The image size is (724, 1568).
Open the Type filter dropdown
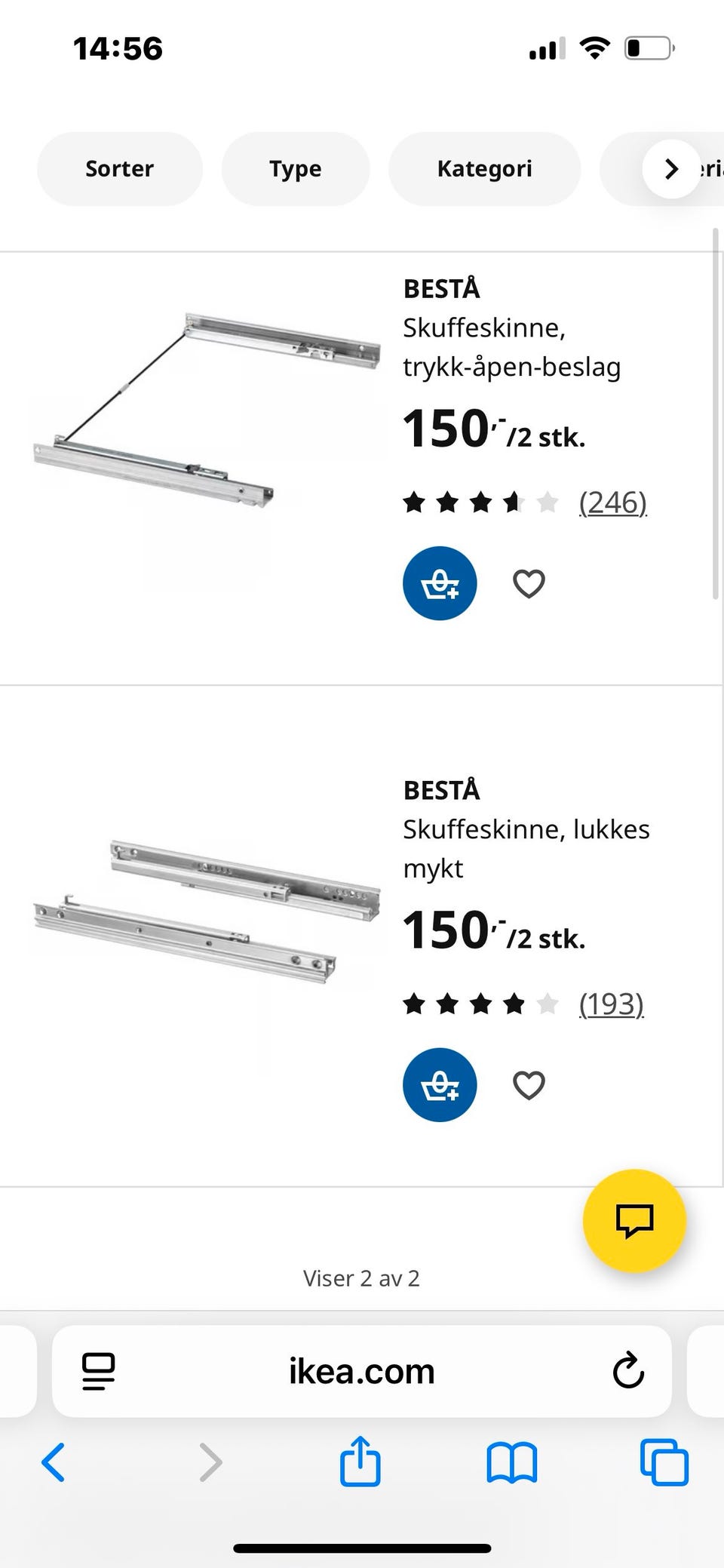296,168
